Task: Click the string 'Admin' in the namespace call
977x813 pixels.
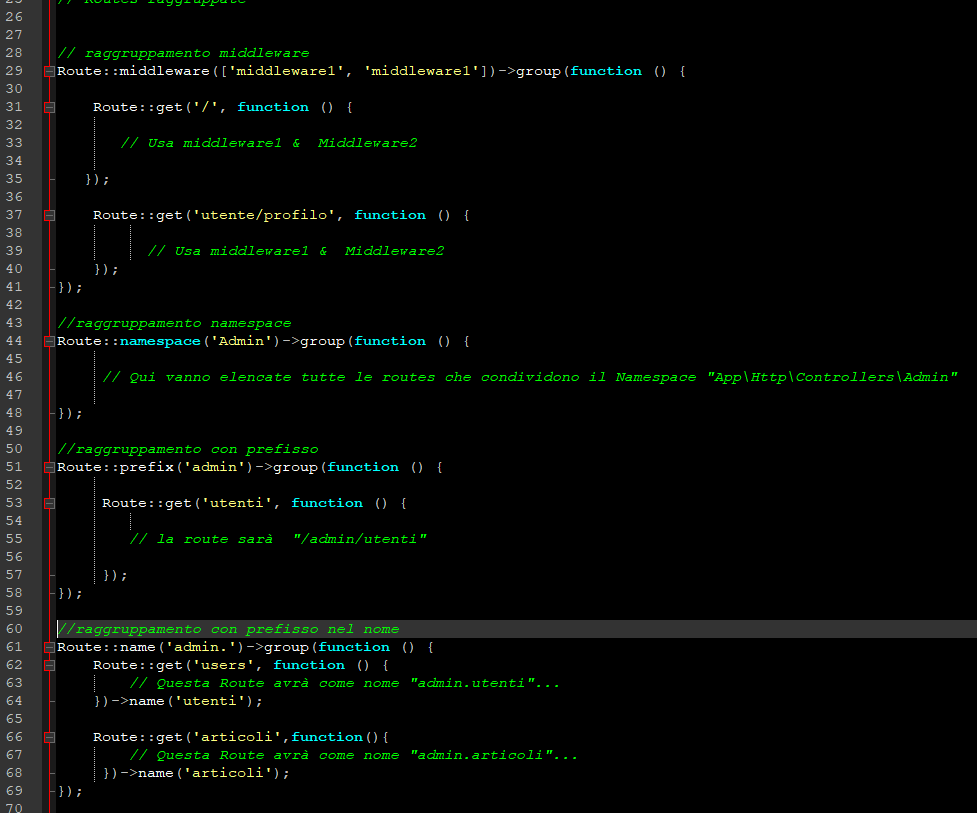Action: [x=242, y=341]
